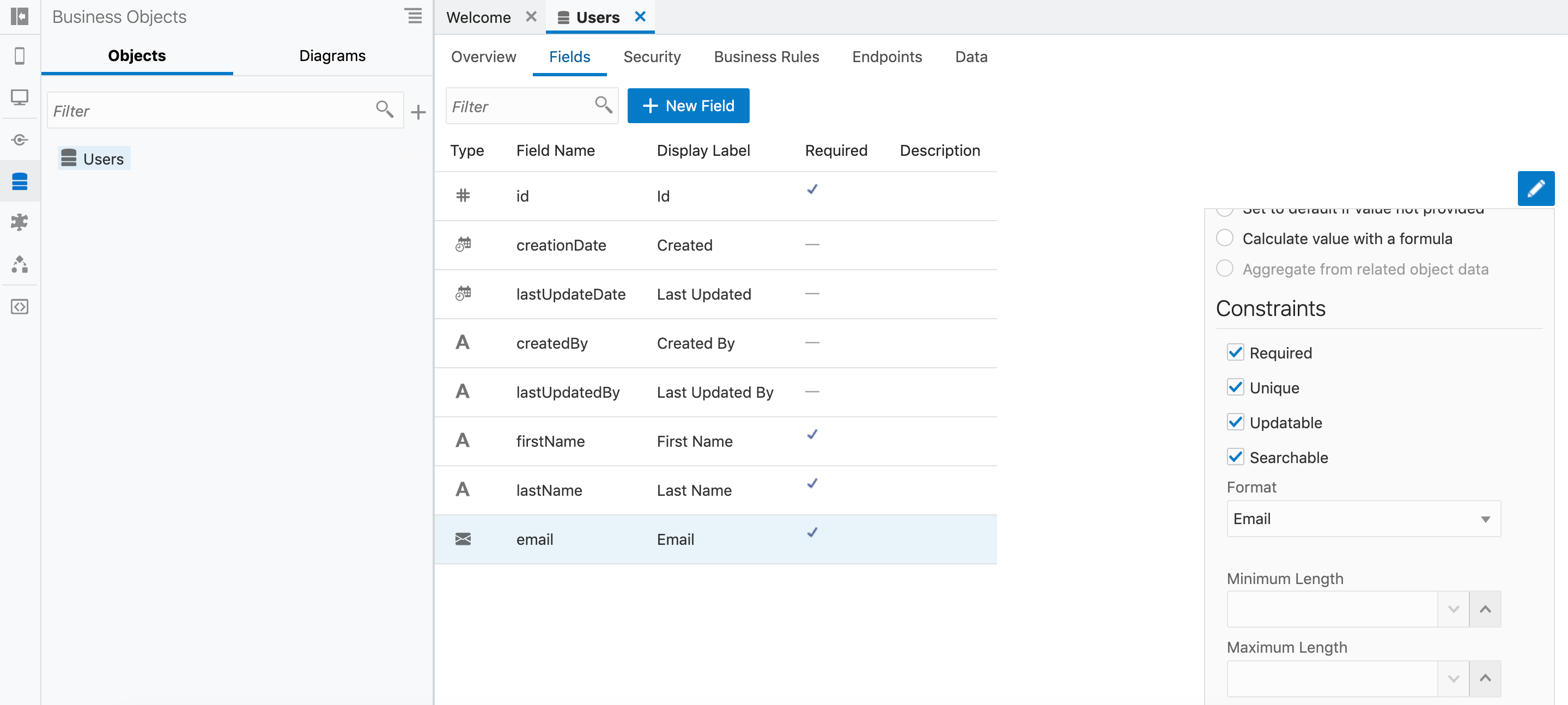Toggle the Unique constraint checkbox

(x=1235, y=387)
